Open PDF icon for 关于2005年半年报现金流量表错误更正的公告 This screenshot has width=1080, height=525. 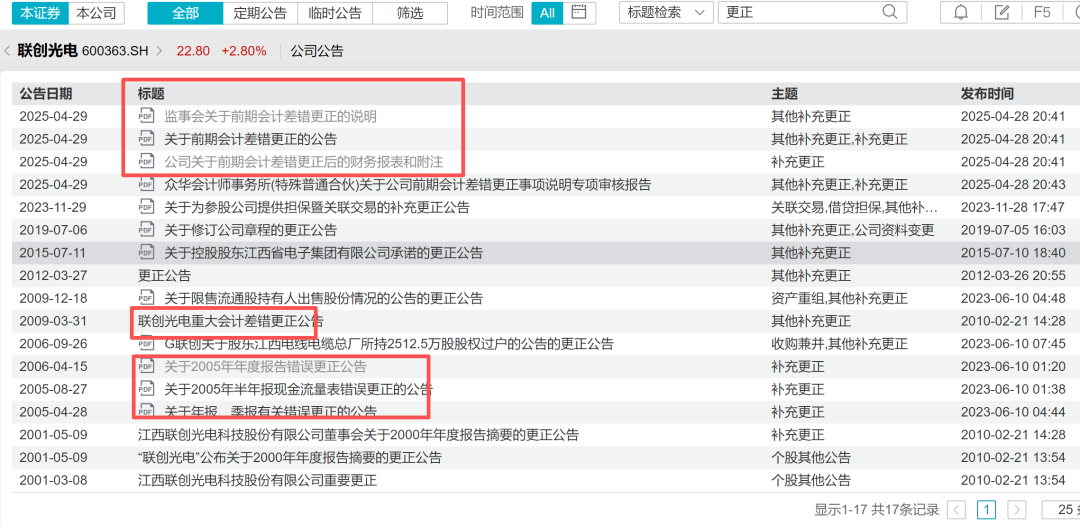point(145,389)
